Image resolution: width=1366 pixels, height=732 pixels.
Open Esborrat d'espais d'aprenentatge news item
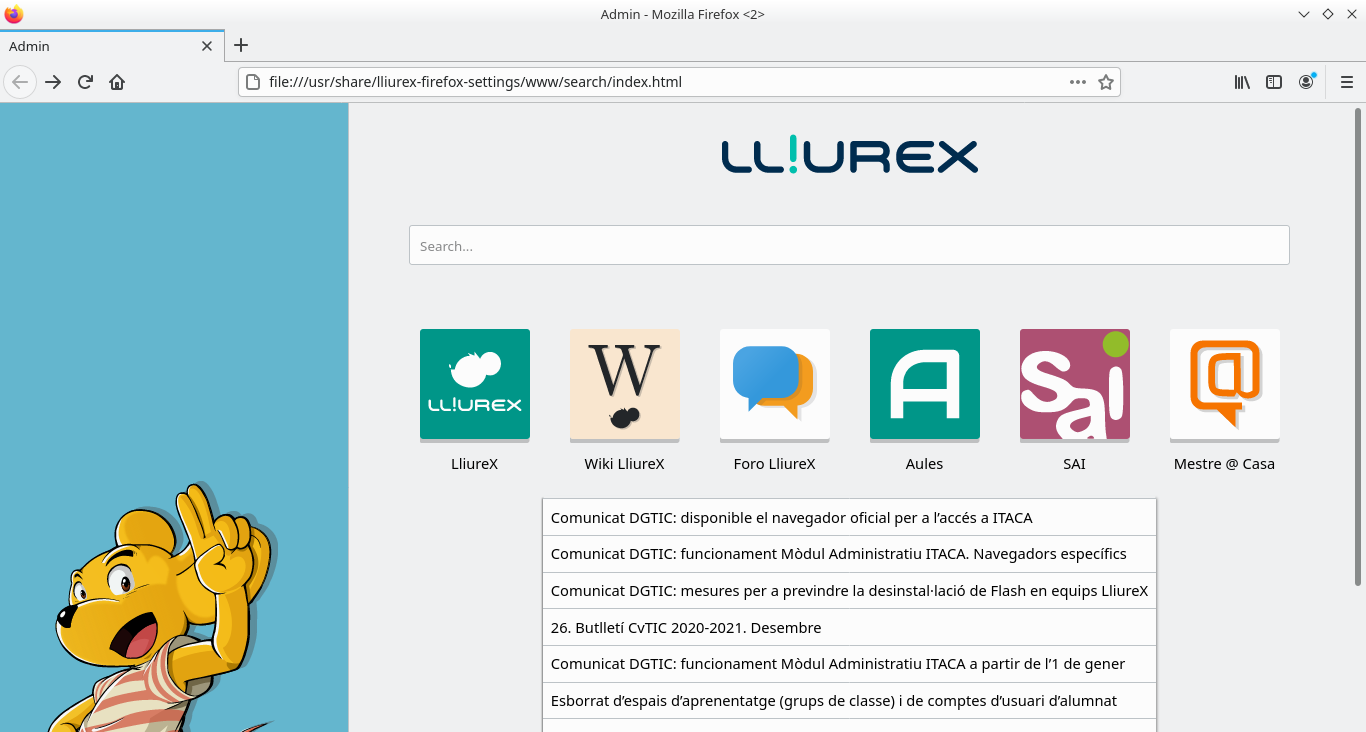[x=849, y=701]
